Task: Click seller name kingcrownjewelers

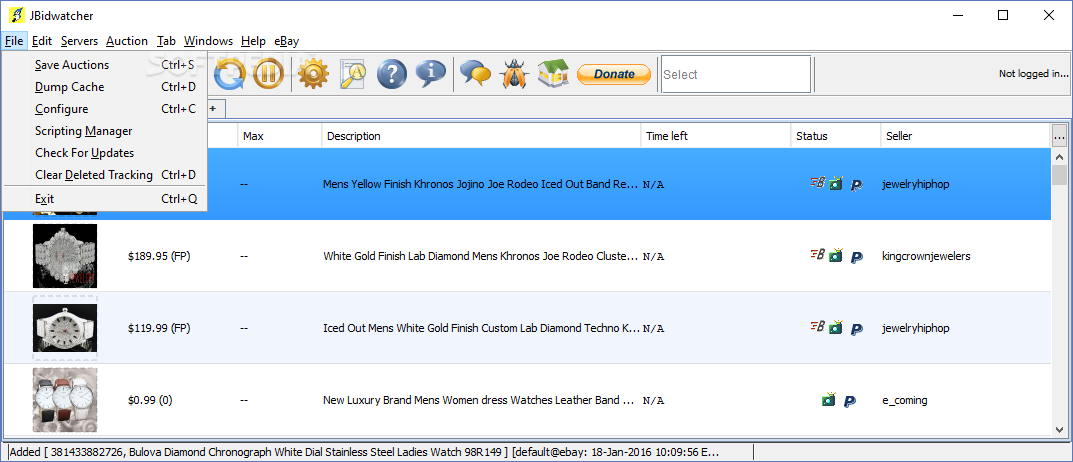Action: (x=927, y=256)
